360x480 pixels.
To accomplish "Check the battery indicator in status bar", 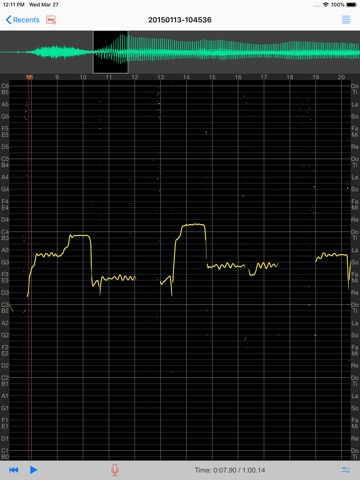I will tap(352, 5).
